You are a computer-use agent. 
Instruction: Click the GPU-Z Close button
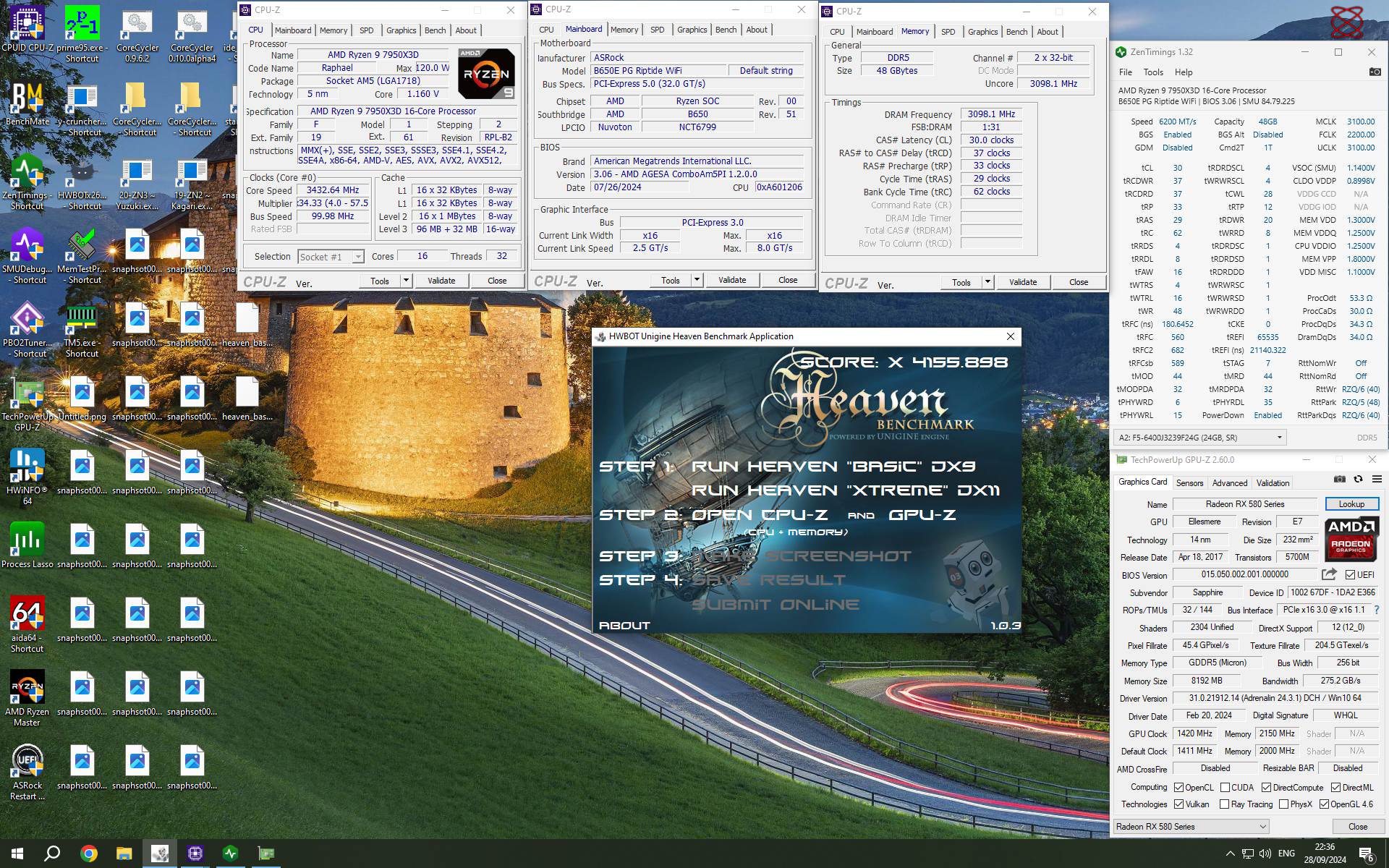point(1357,826)
